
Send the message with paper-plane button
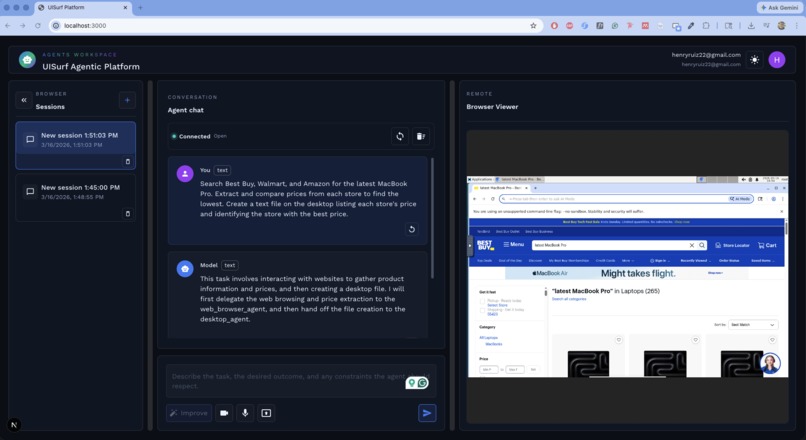point(427,413)
